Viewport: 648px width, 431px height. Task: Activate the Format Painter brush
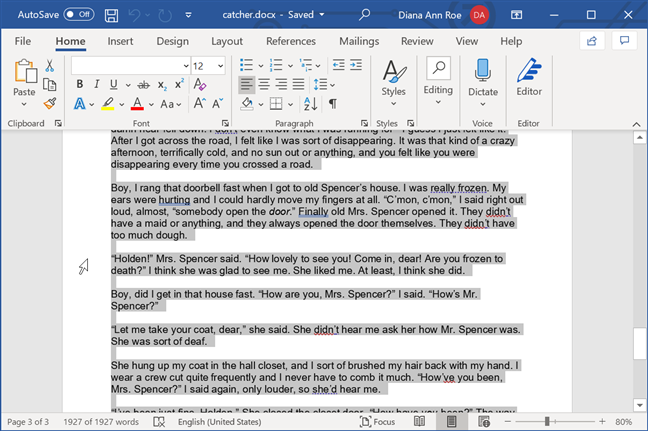[x=50, y=103]
